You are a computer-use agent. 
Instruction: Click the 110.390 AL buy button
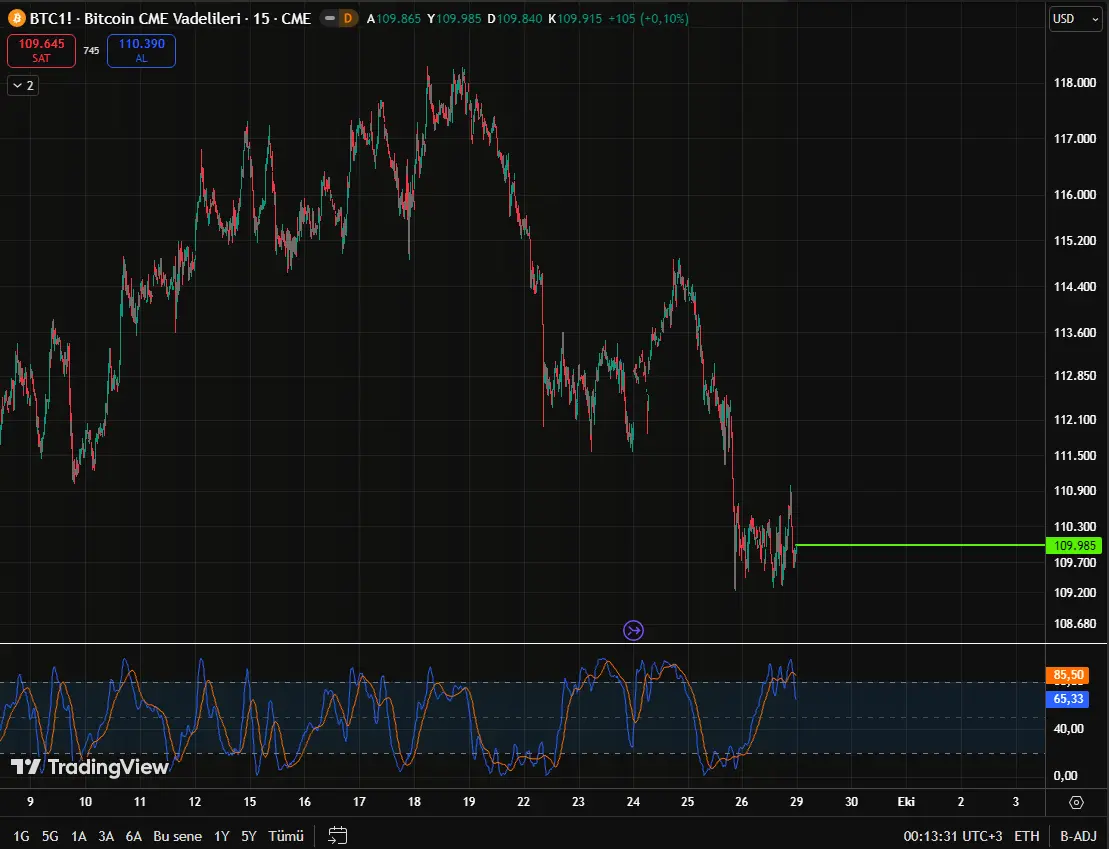point(141,50)
